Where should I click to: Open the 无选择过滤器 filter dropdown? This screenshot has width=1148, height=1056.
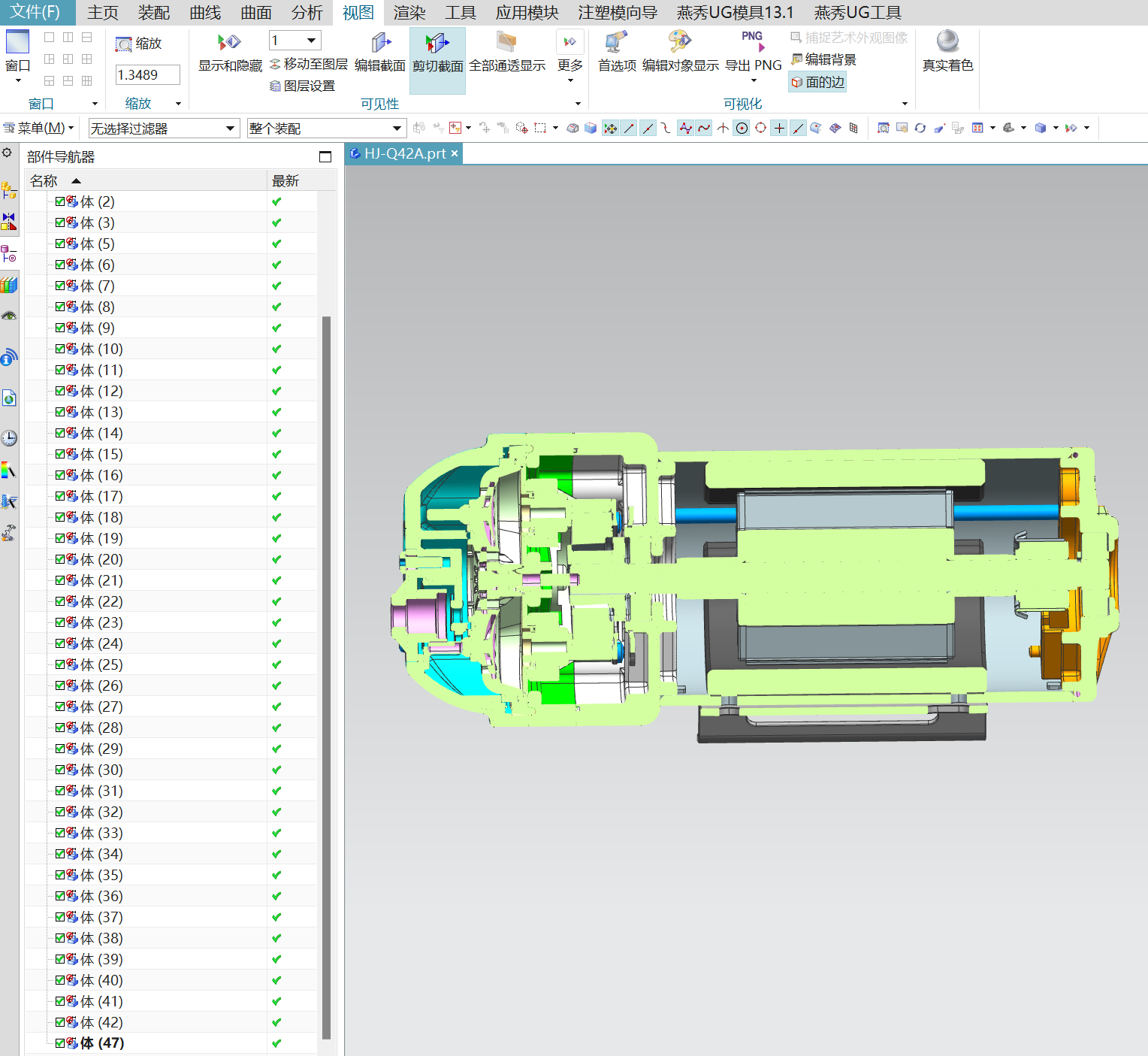(x=230, y=129)
